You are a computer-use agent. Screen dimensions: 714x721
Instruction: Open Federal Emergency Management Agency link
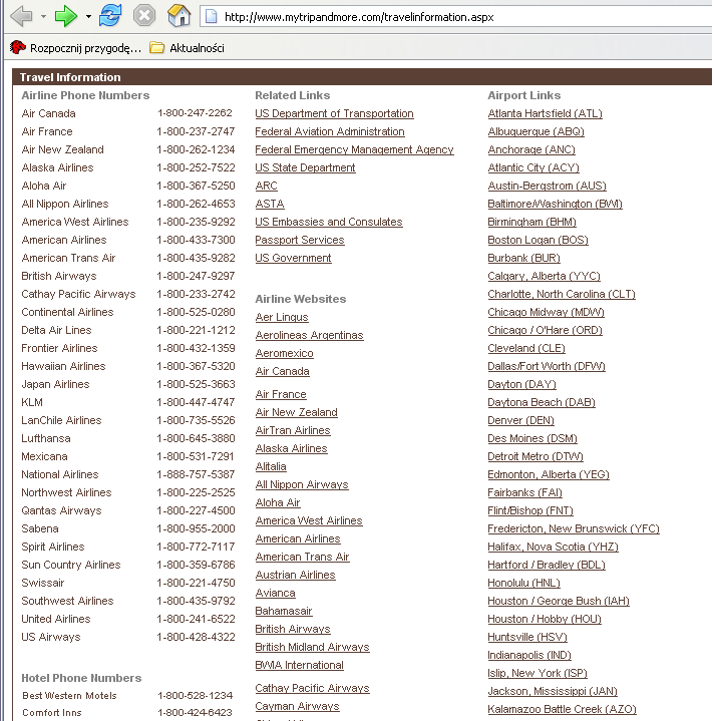(354, 150)
